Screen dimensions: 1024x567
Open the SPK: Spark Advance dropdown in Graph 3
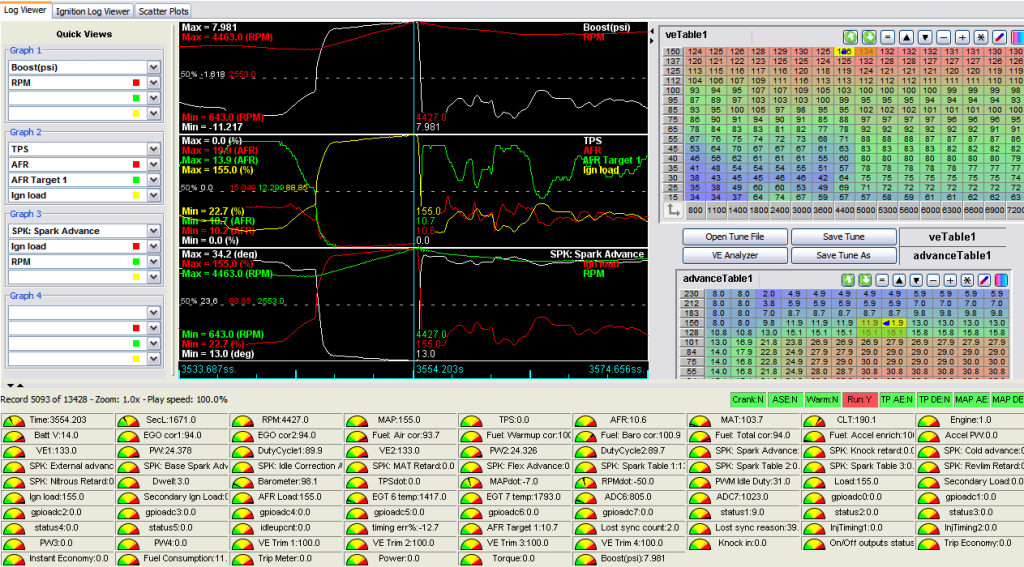click(x=153, y=230)
